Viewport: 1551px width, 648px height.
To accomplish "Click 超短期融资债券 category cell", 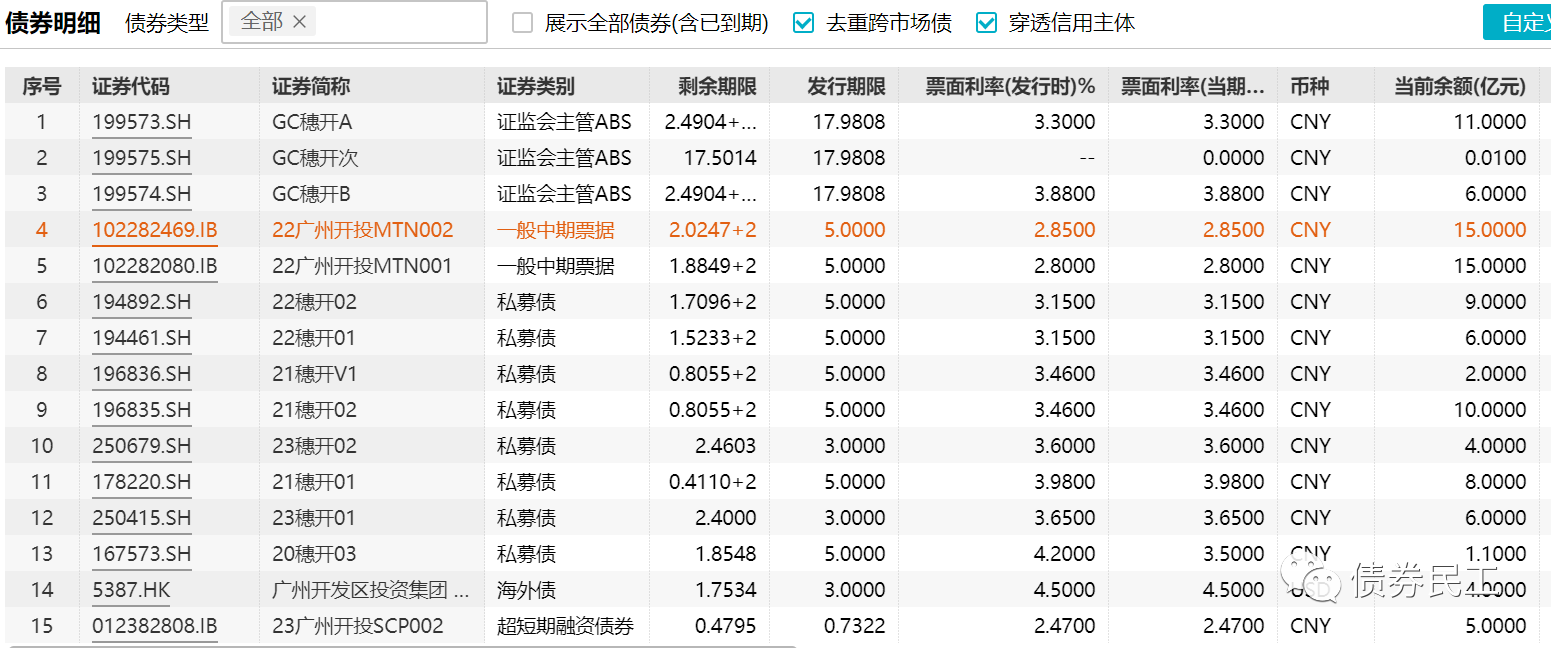I will pyautogui.click(x=565, y=626).
